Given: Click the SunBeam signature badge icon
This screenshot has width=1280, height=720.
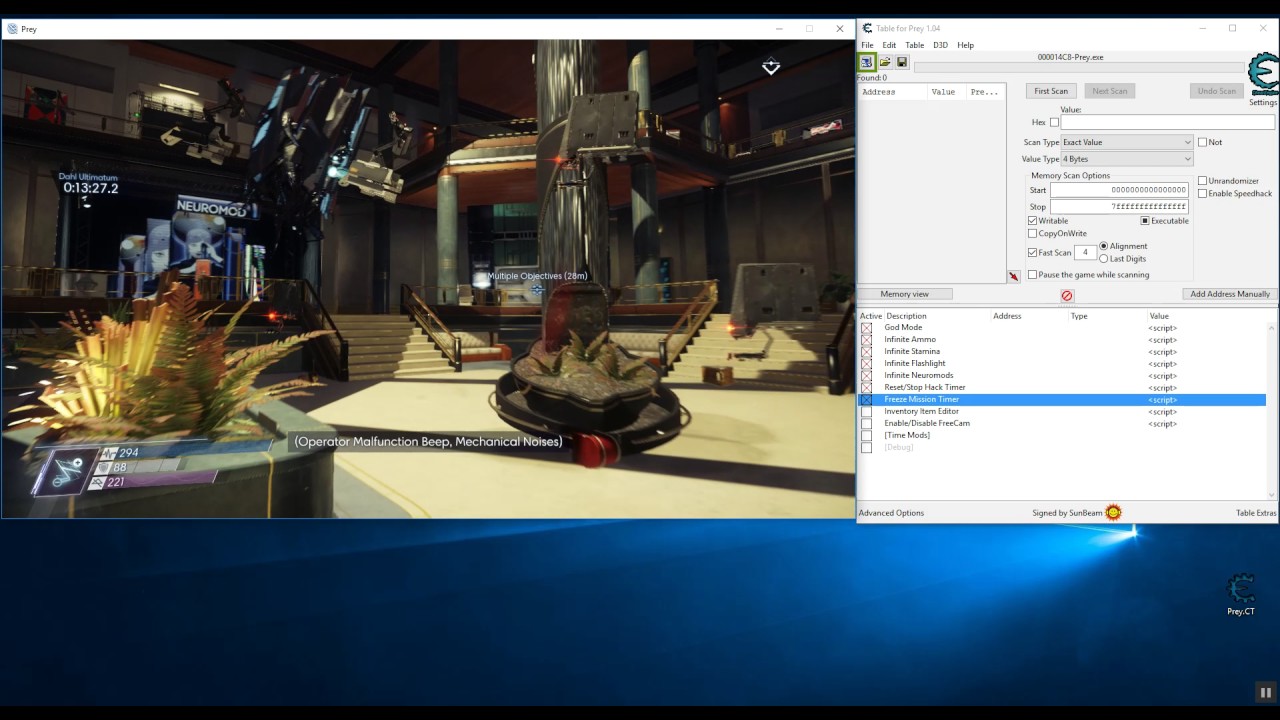Looking at the screenshot, I should click(x=1113, y=513).
